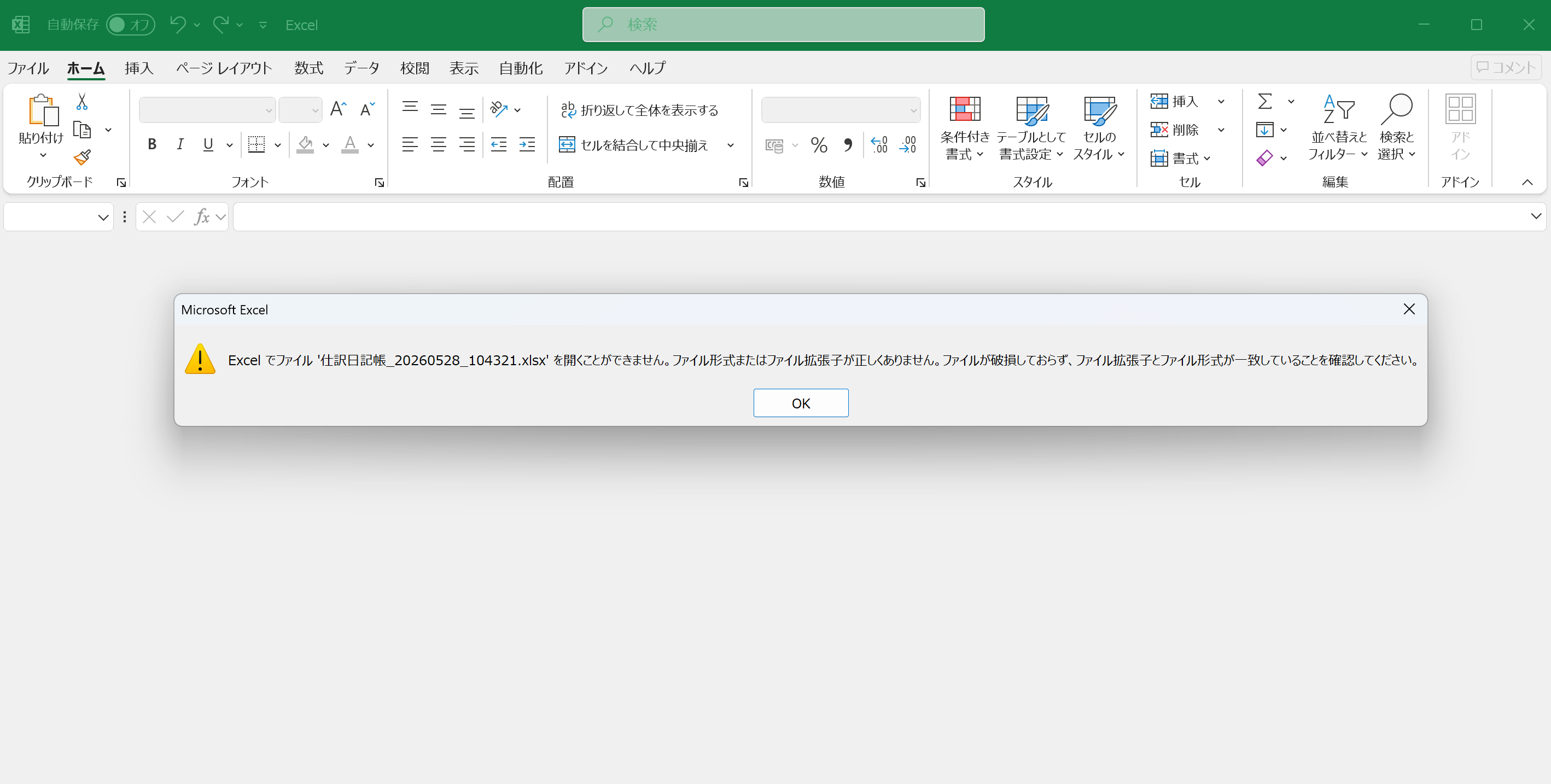Click the Redo arrow icon
This screenshot has width=1551, height=784.
221,25
